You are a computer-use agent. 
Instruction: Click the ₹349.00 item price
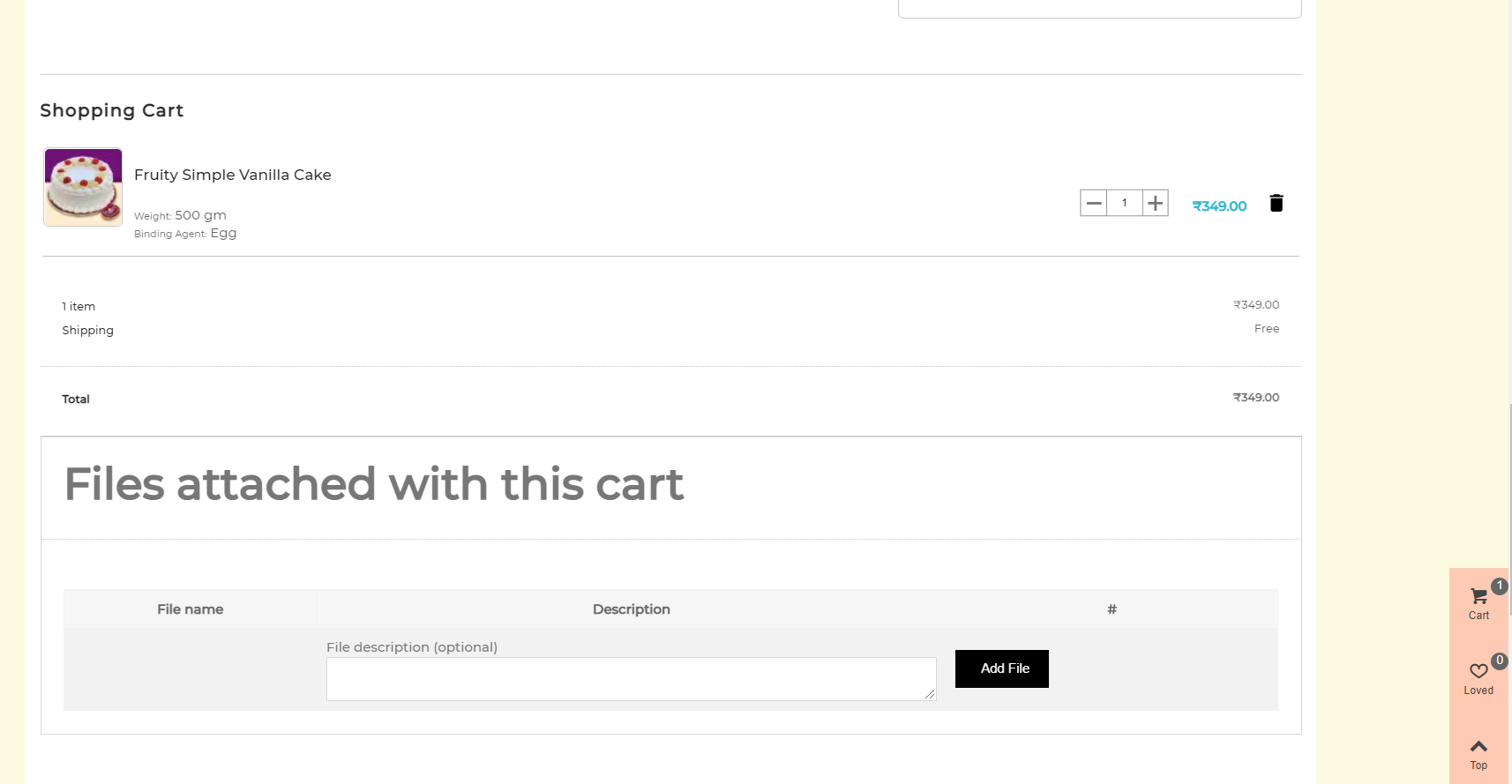pyautogui.click(x=1219, y=206)
